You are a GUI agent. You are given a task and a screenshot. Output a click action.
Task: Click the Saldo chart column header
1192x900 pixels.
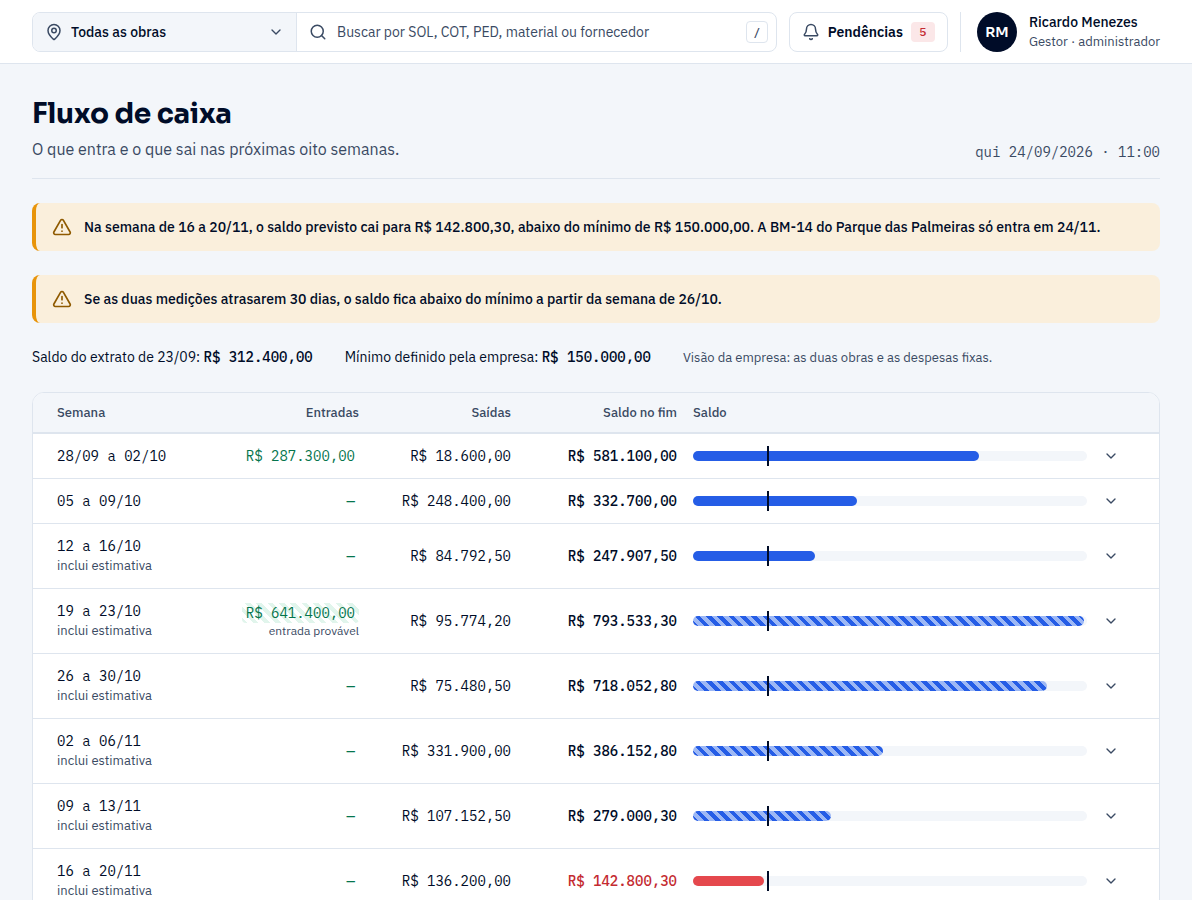(x=709, y=413)
